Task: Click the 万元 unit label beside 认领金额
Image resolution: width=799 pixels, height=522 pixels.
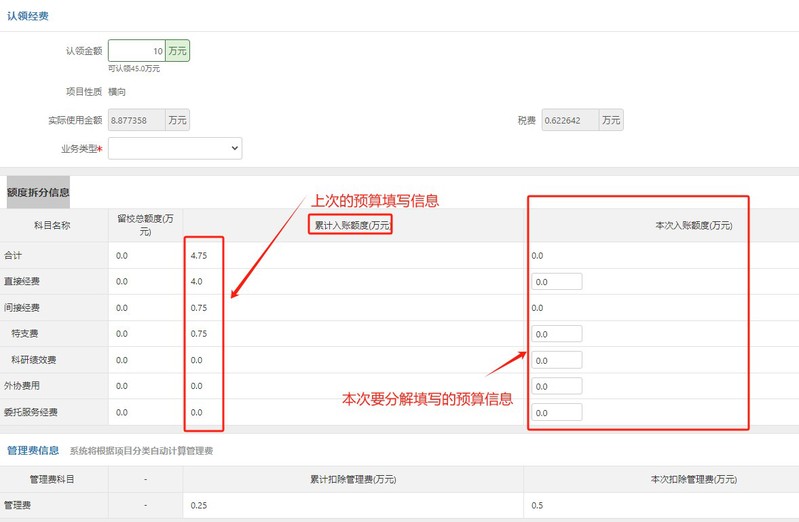Action: click(177, 51)
